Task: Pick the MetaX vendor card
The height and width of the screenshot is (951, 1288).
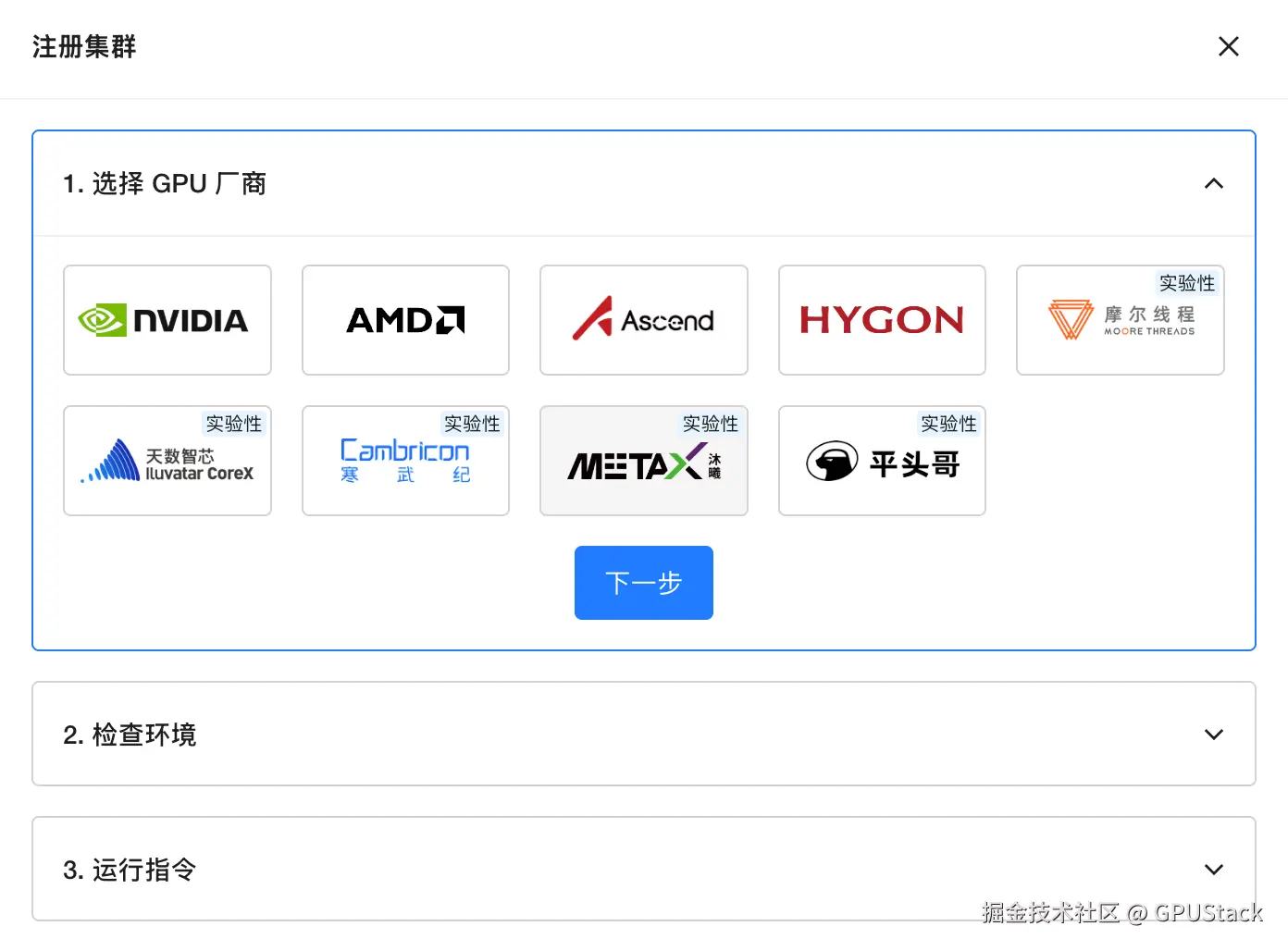Action: pyautogui.click(x=644, y=461)
